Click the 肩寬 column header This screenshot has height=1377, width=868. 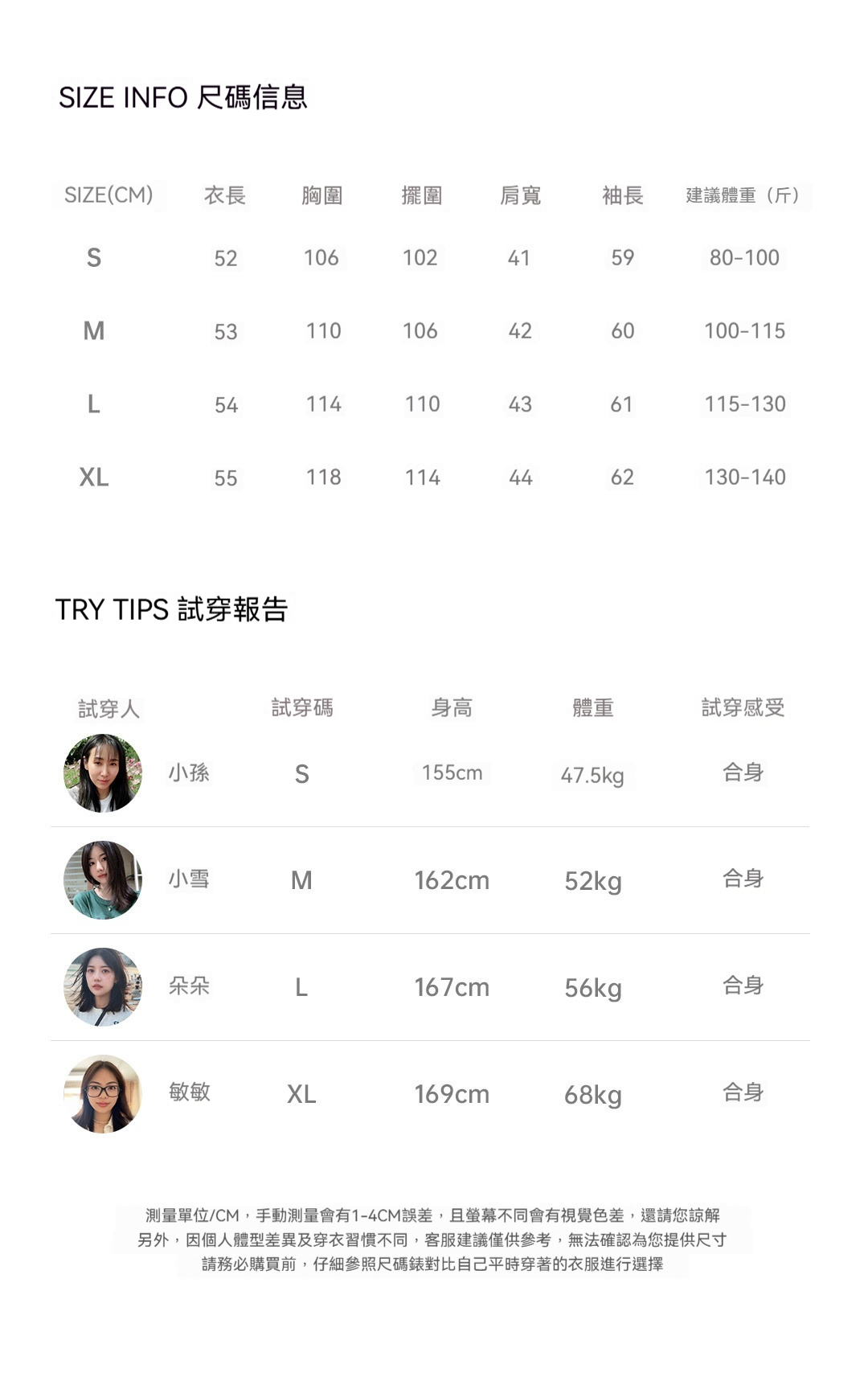(521, 195)
